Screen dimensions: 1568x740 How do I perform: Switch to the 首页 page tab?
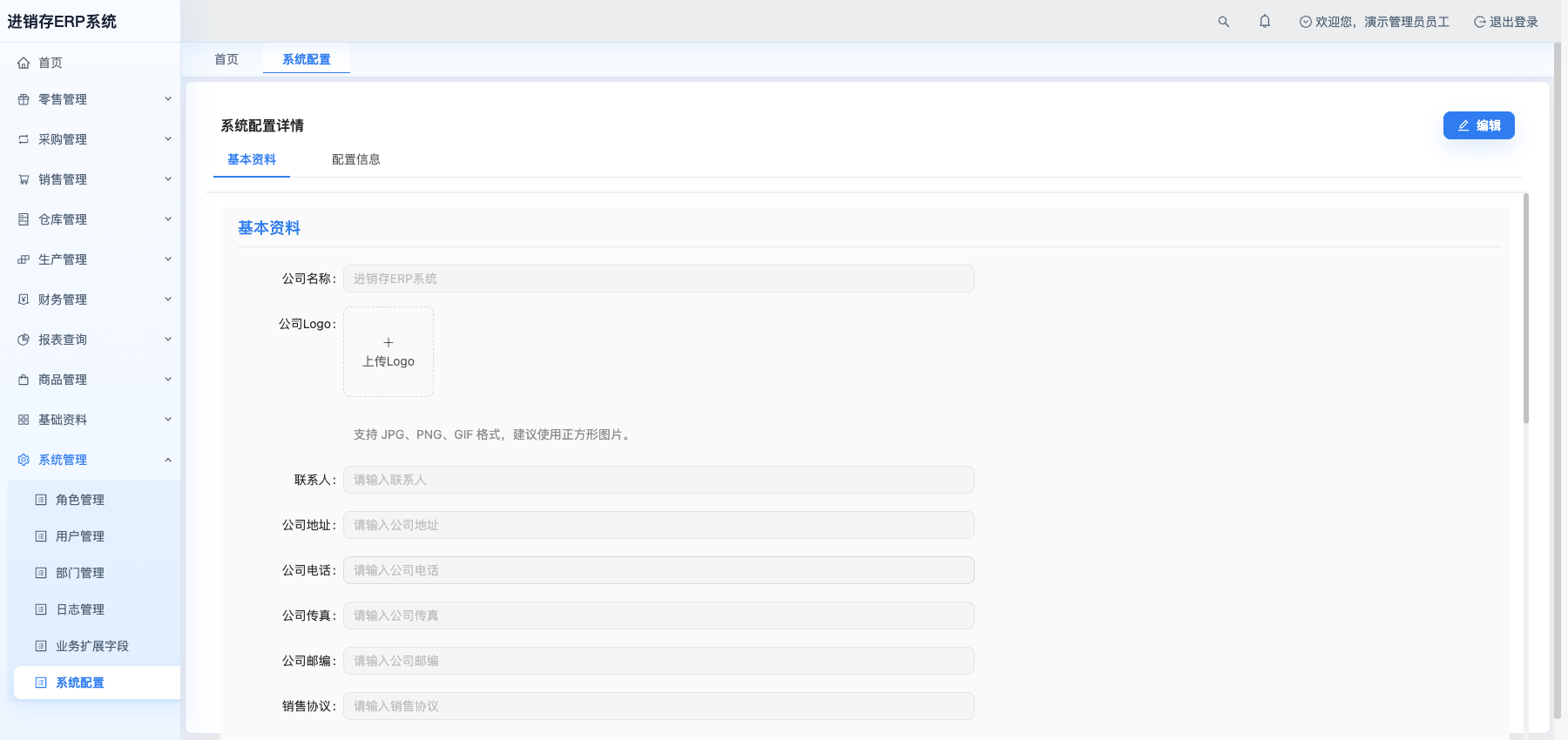[226, 59]
